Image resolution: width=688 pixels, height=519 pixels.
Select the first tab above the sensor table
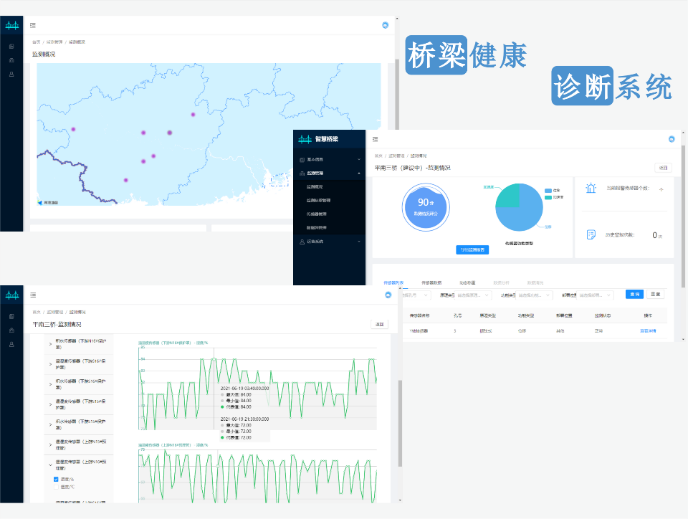pyautogui.click(x=393, y=283)
